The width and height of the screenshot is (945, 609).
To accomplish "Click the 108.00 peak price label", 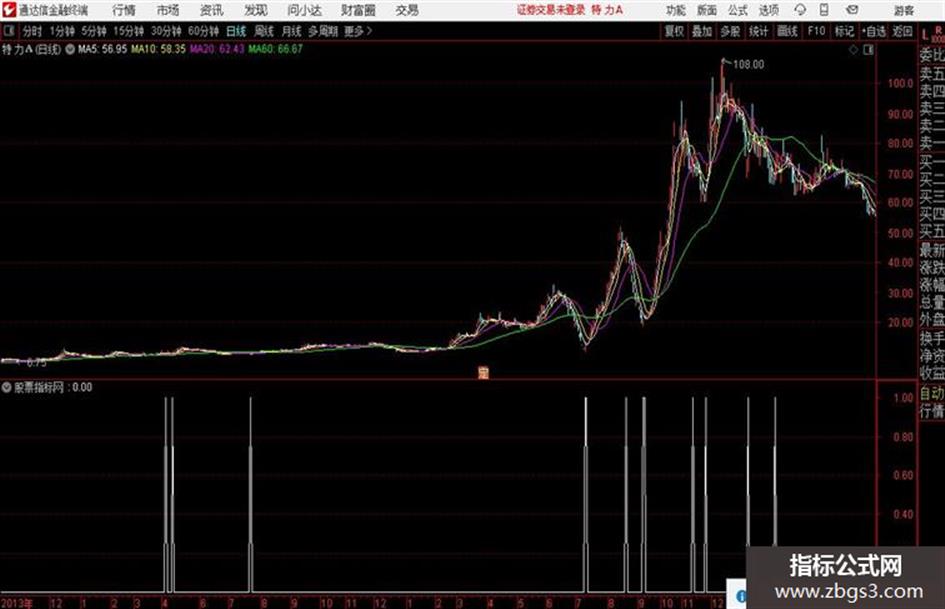I will click(748, 65).
